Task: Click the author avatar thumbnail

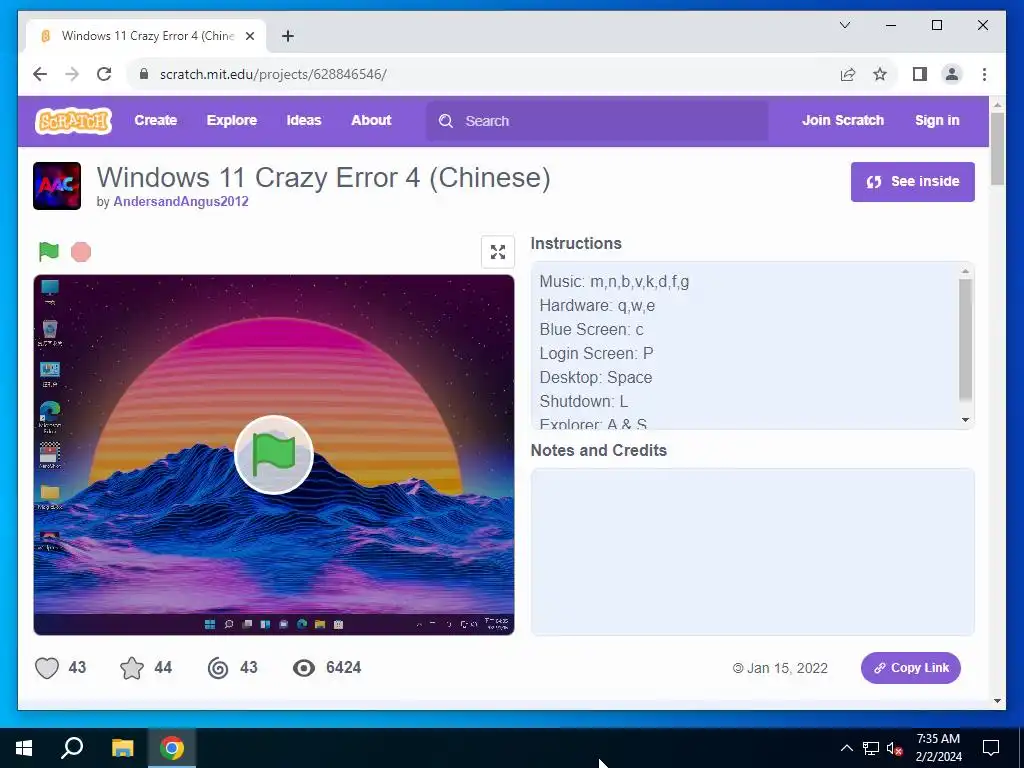Action: click(57, 185)
